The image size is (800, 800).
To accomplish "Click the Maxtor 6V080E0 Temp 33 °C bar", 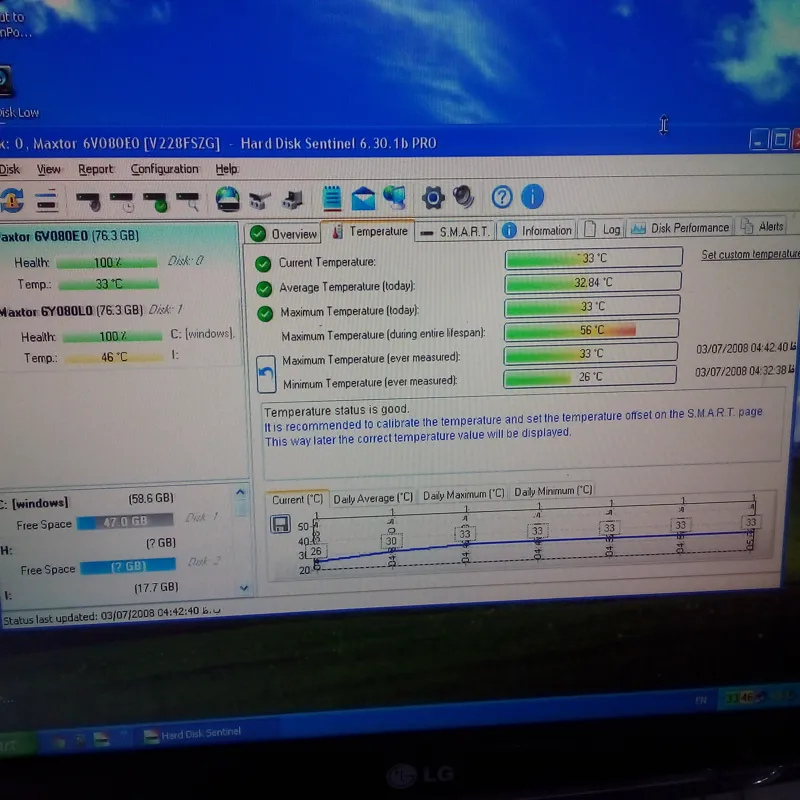I will [x=108, y=284].
